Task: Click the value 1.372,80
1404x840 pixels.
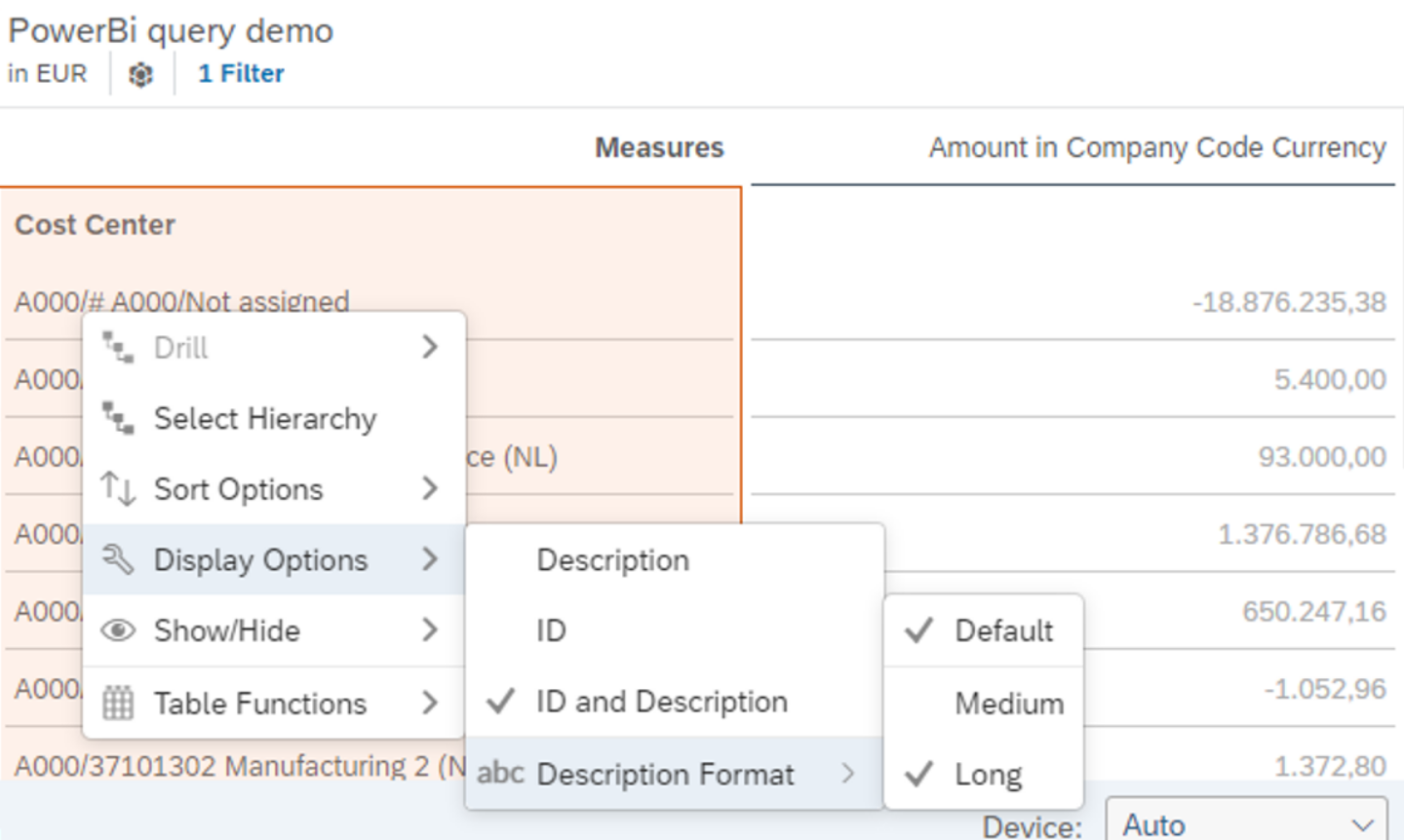Action: point(1330,766)
